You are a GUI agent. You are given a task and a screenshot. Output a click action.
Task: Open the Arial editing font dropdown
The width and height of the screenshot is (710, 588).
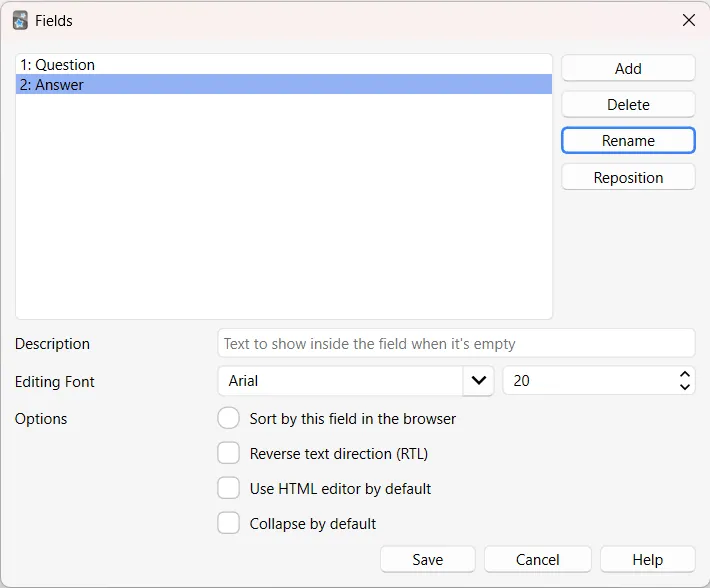[x=340, y=381]
